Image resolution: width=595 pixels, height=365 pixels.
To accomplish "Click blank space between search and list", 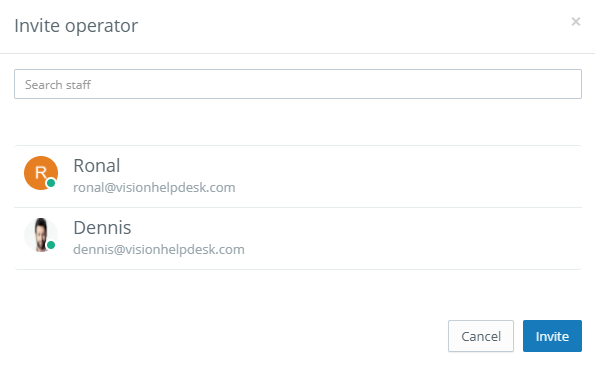I will pos(298,122).
